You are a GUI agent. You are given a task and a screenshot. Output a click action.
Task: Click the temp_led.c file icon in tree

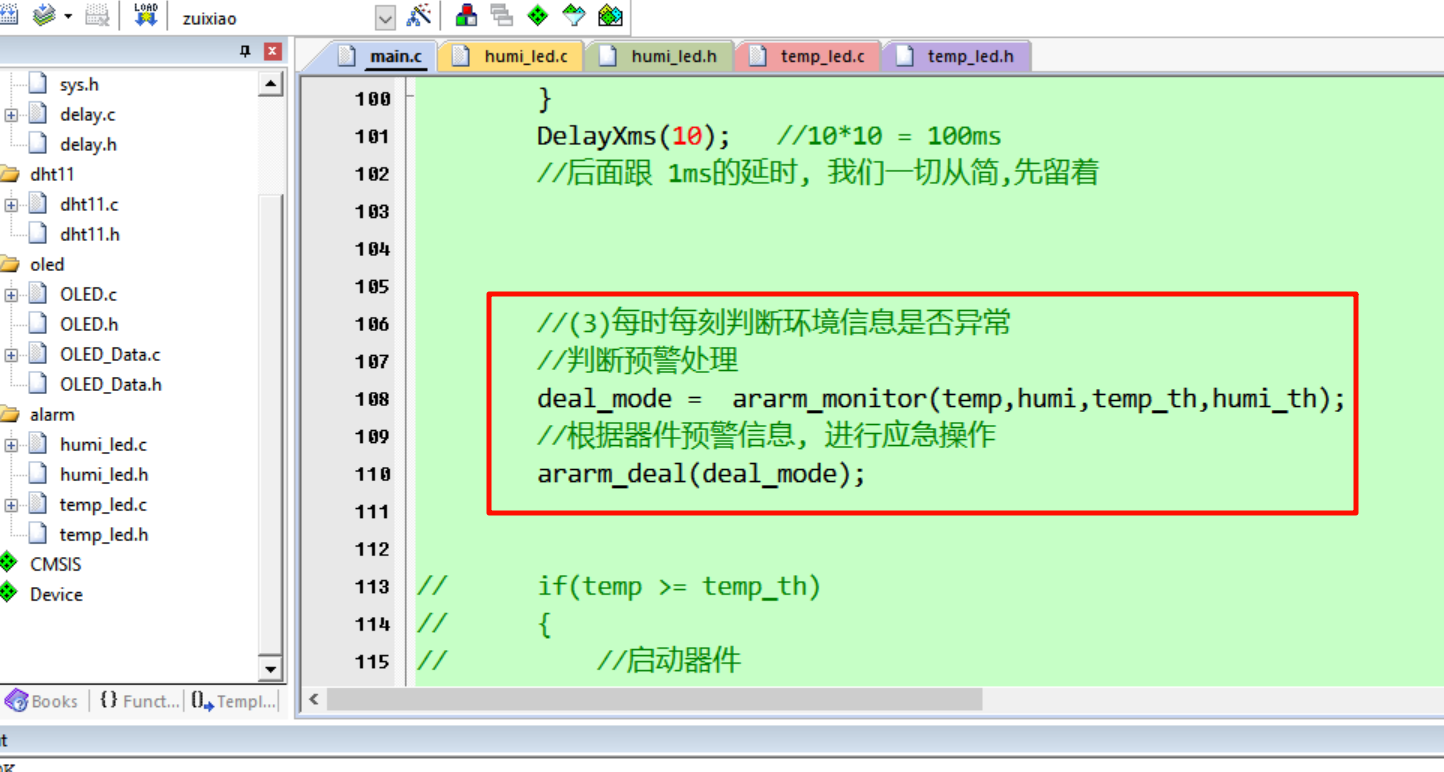coord(38,504)
